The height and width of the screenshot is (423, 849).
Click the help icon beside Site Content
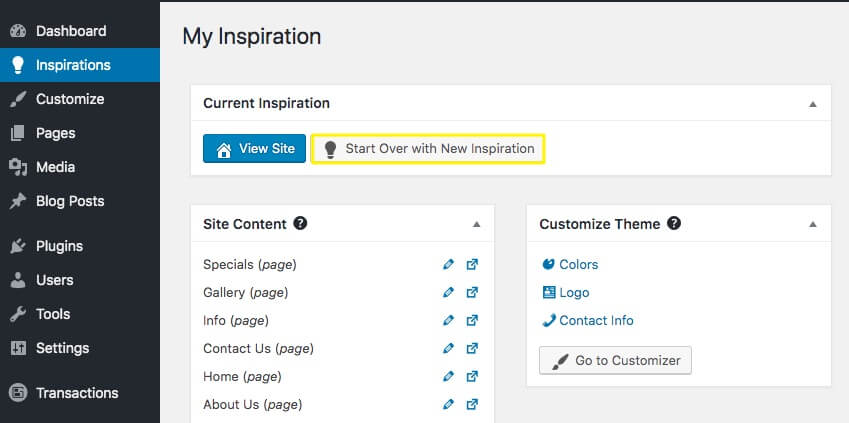(x=300, y=224)
